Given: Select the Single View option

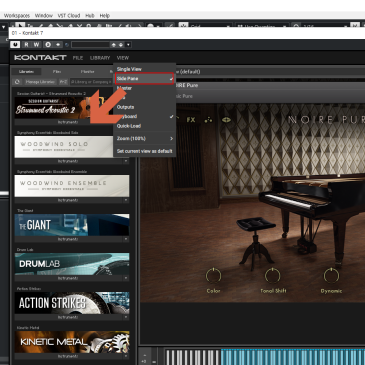Looking at the screenshot, I should click(145, 69).
